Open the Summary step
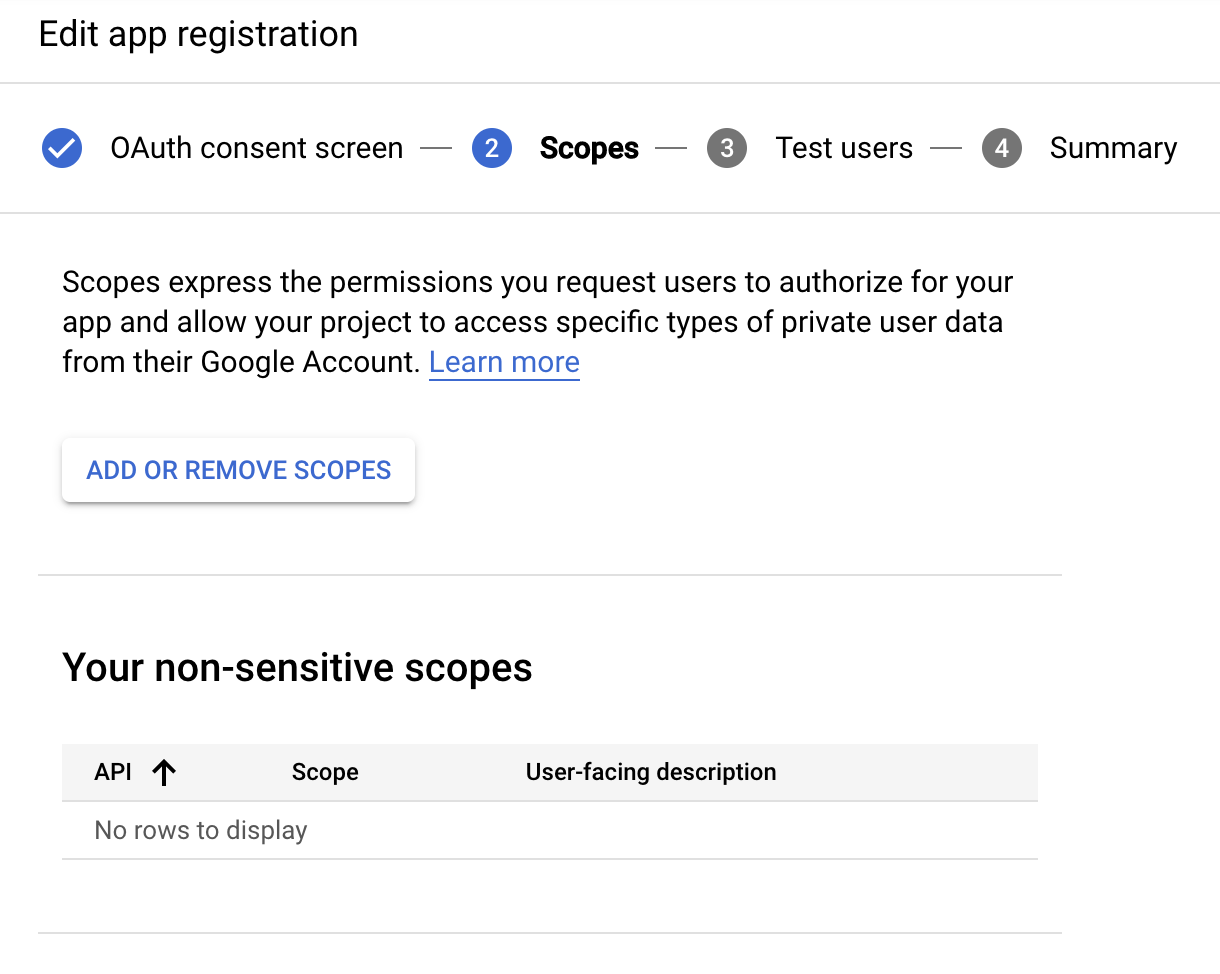This screenshot has width=1220, height=974. (1113, 147)
